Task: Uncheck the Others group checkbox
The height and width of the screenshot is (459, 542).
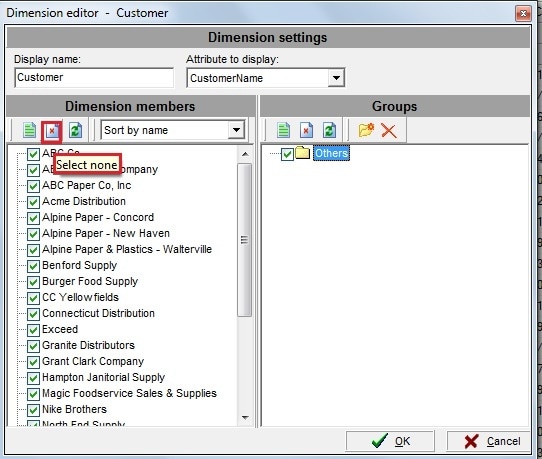Action: tap(287, 154)
